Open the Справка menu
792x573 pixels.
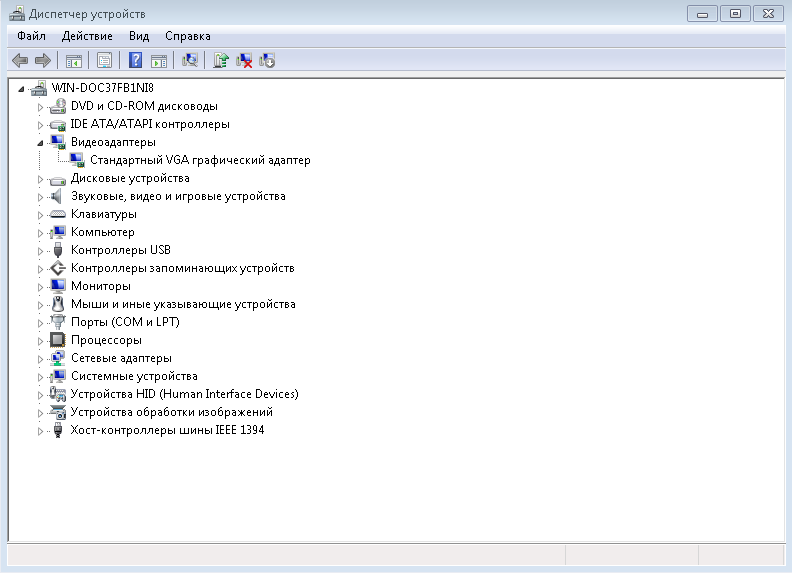[x=188, y=36]
